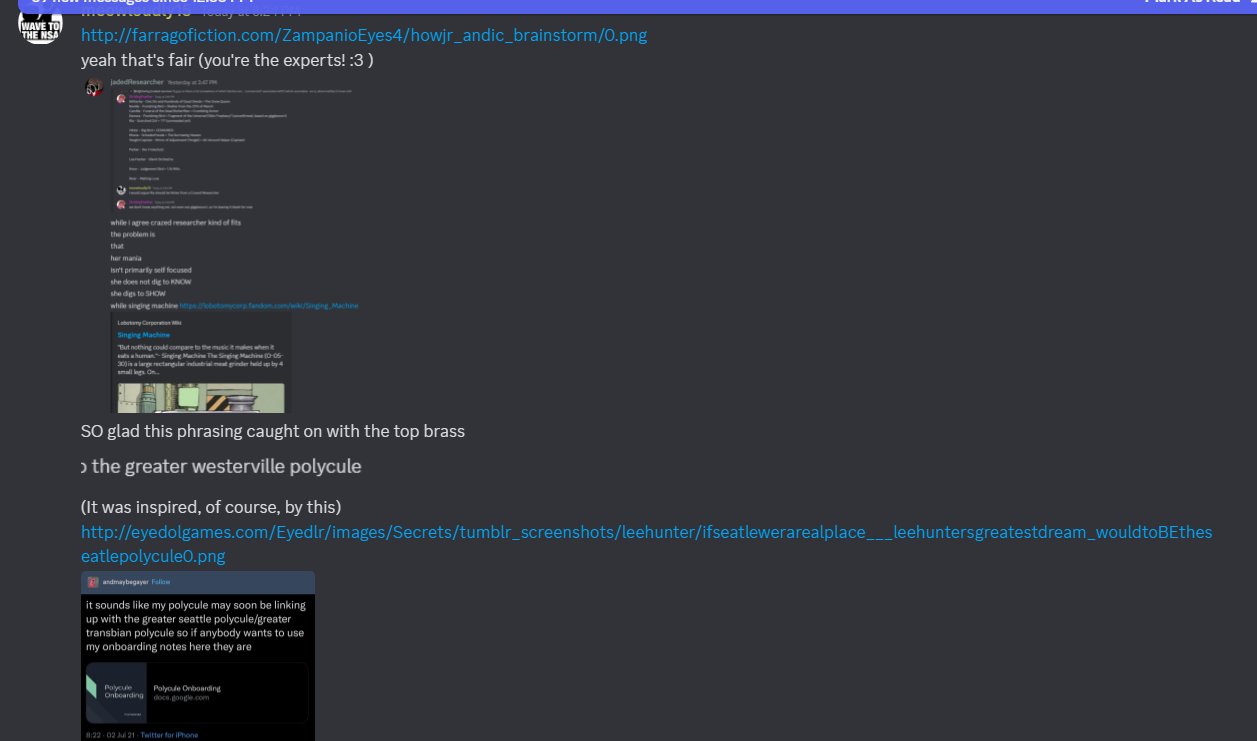This screenshot has width=1257, height=741.
Task: Jump to unread via the new messages banner
Action: click(x=140, y=3)
